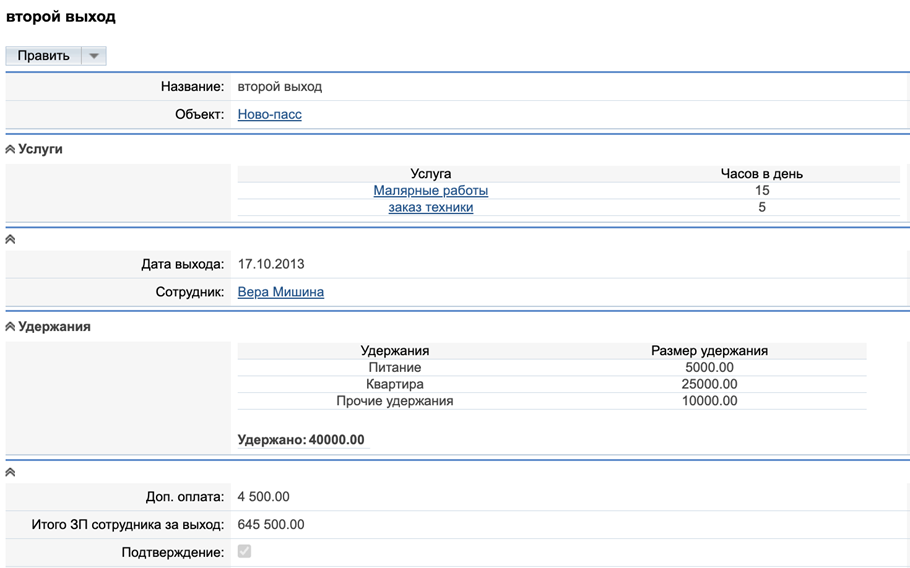Click the Размер удержания column header
This screenshot has height=568, width=910.
pos(709,351)
